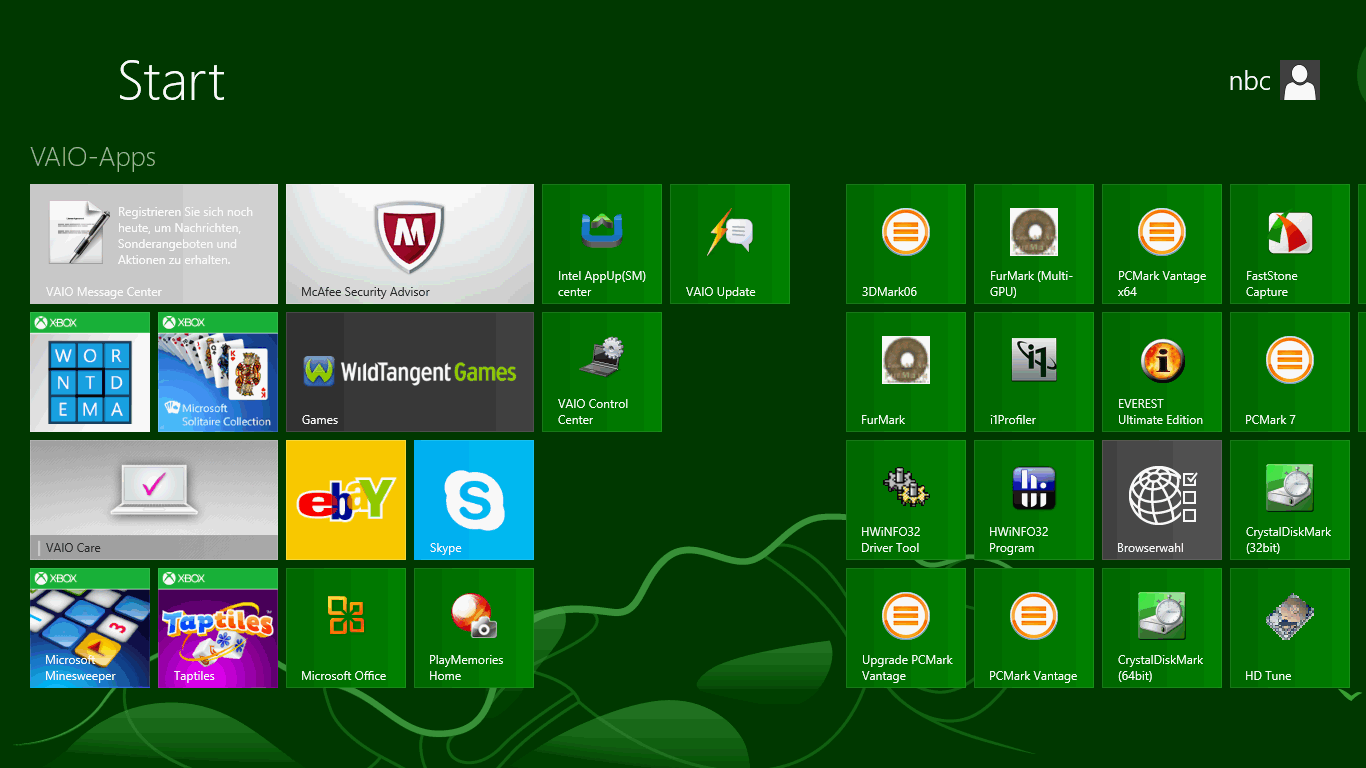Launch Microsoft Office tile

click(x=346, y=628)
